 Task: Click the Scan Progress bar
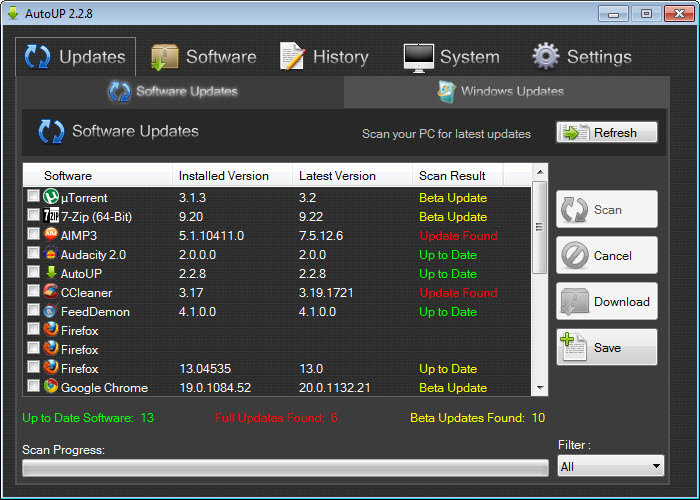coord(285,468)
